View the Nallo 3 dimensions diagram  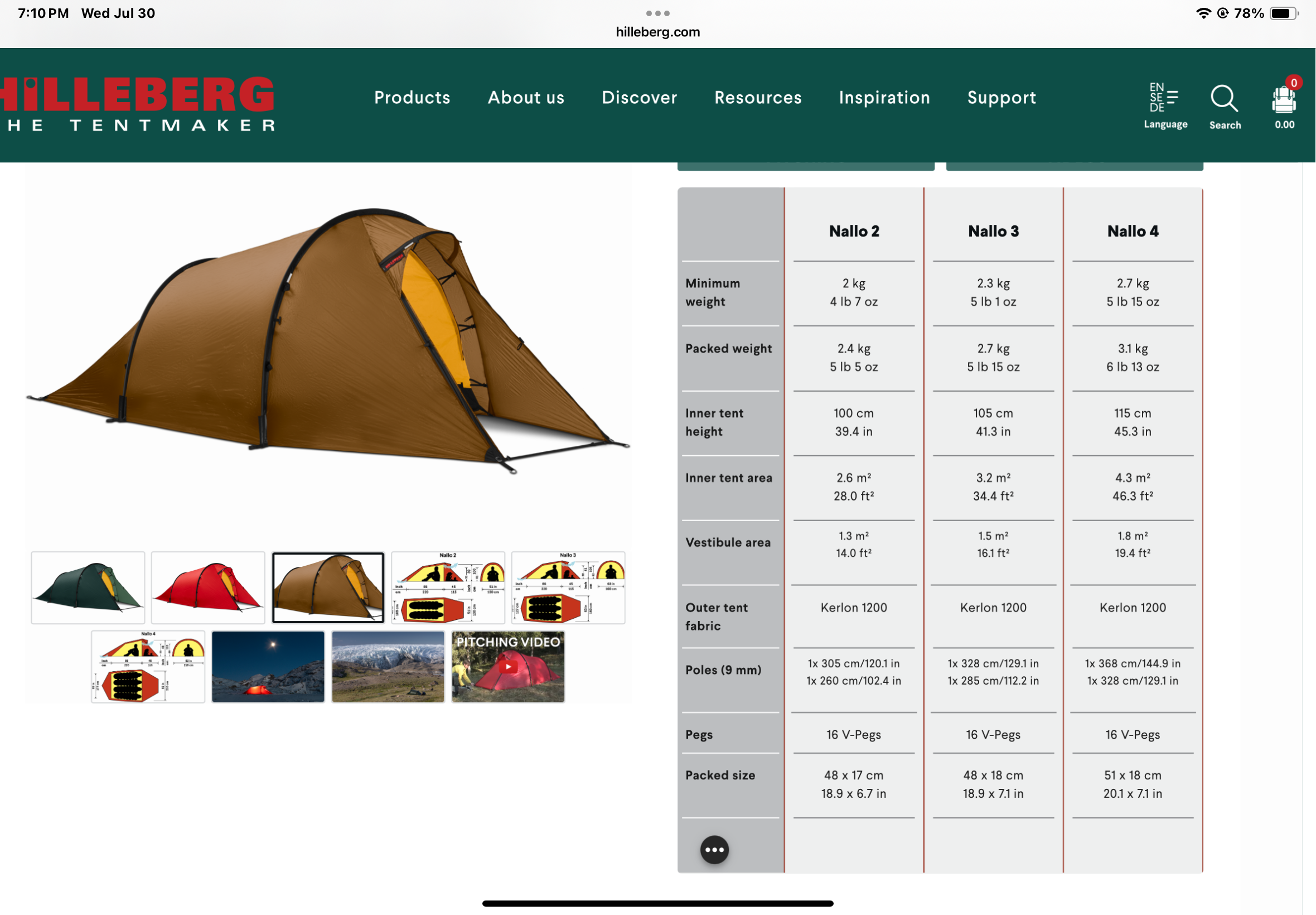point(568,587)
